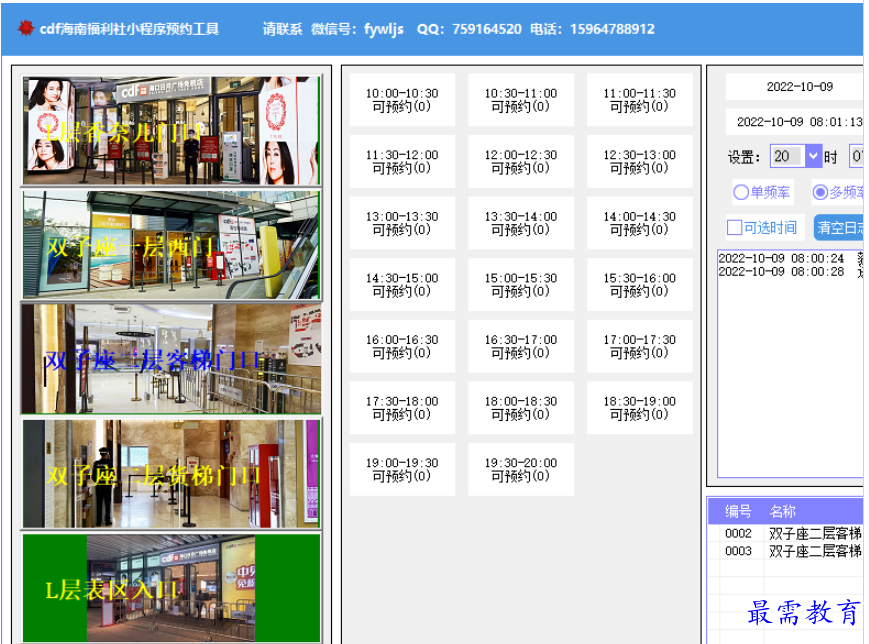Choose the 12:00-12:30 time slot
This screenshot has width=869, height=644.
click(520, 161)
